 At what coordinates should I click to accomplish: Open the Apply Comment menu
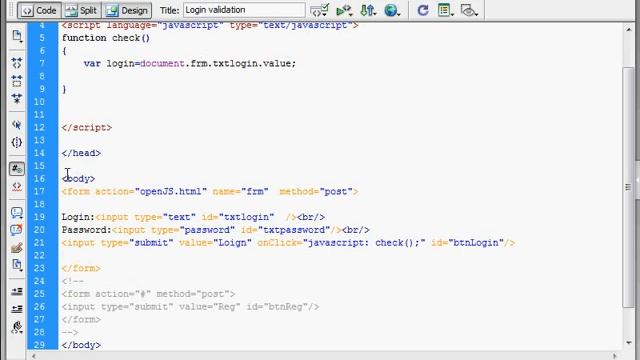[x=17, y=213]
